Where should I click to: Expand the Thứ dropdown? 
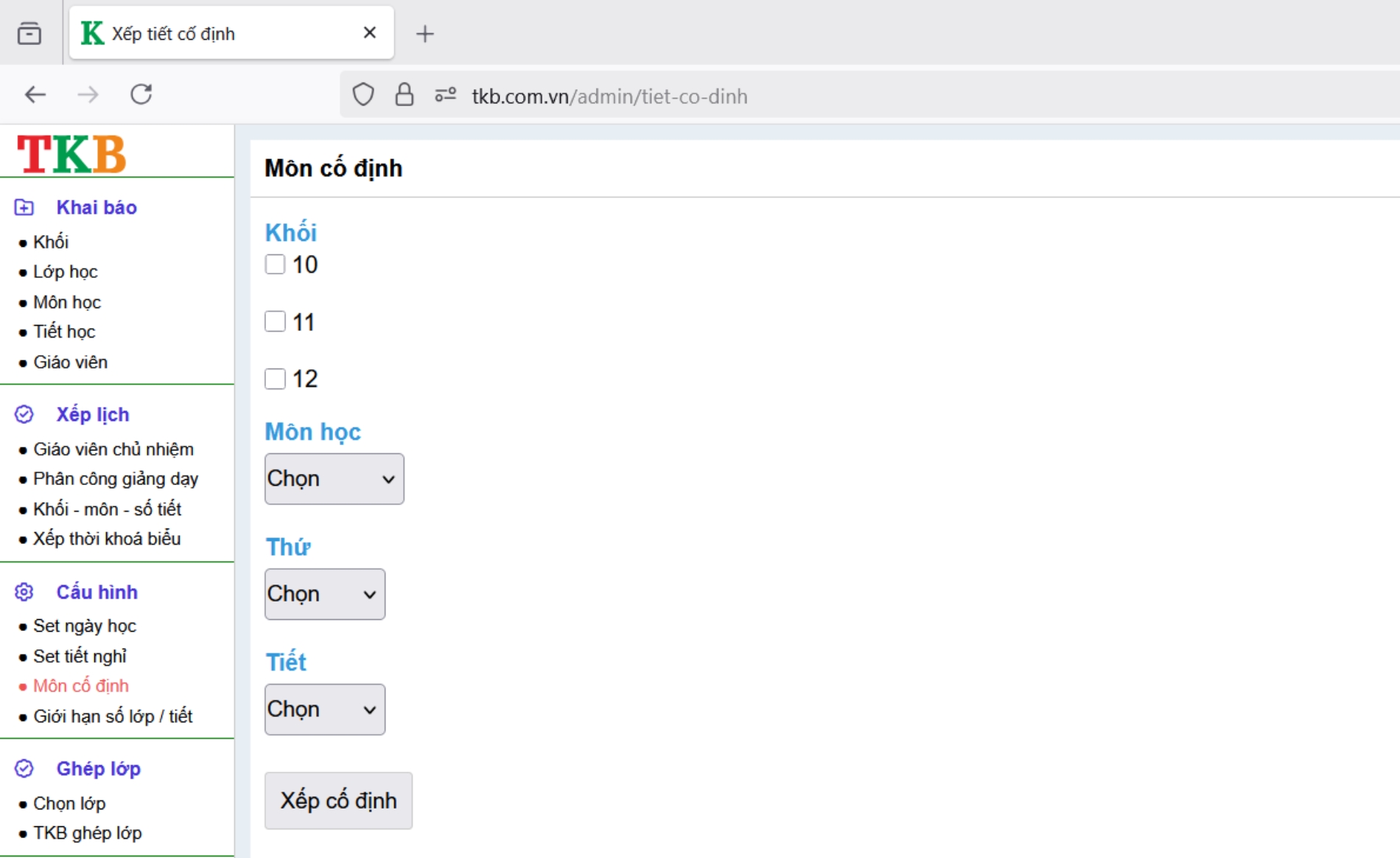(324, 594)
